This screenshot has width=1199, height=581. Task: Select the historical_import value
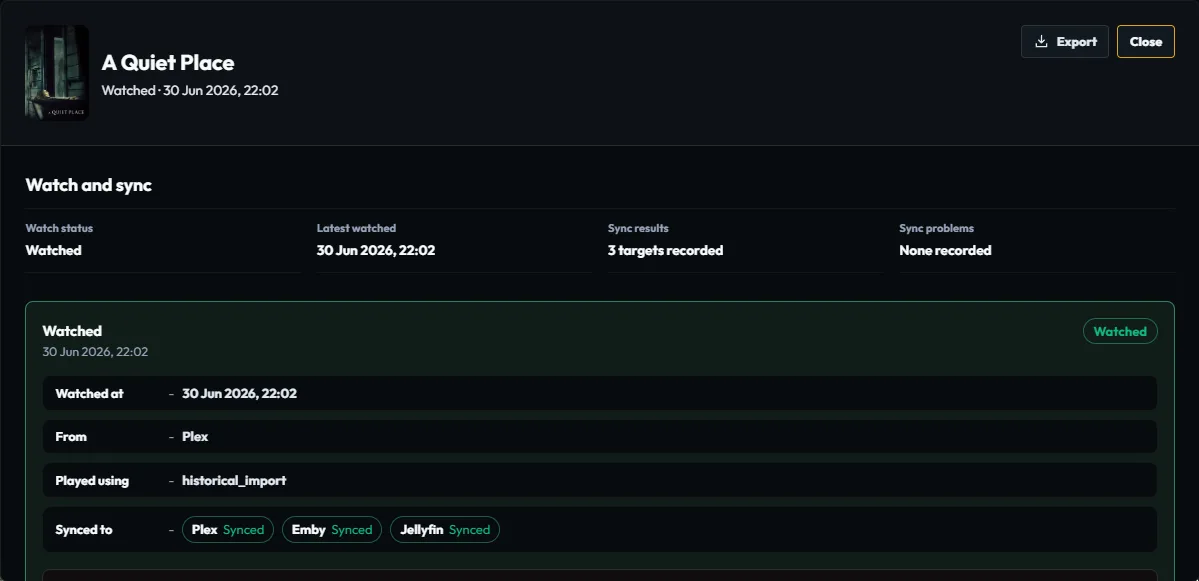click(x=234, y=481)
